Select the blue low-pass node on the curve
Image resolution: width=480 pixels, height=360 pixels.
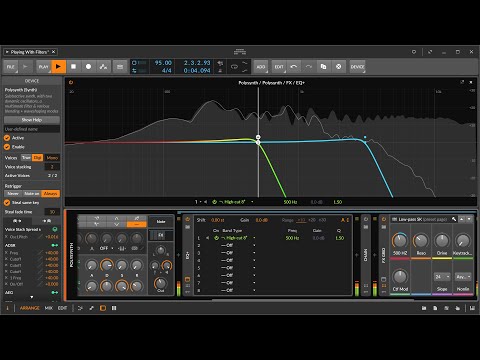(x=365, y=137)
